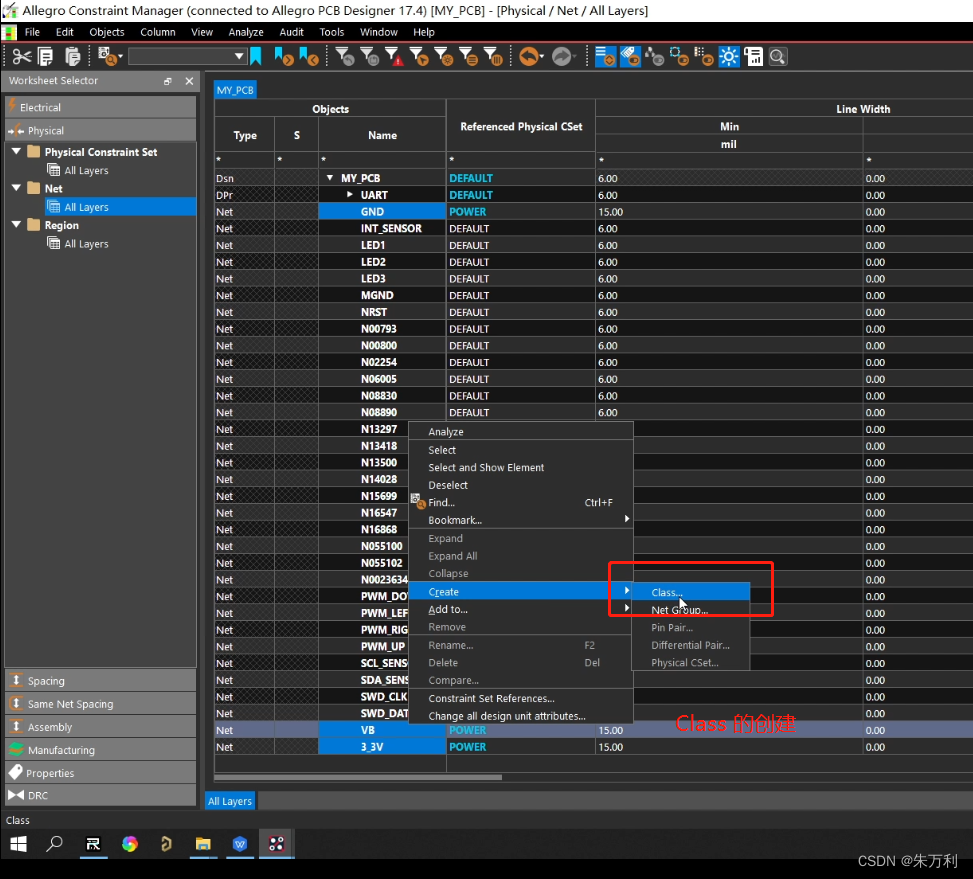Click the filter funnel with cursor arrow
Image resolution: width=973 pixels, height=879 pixels.
click(419, 57)
